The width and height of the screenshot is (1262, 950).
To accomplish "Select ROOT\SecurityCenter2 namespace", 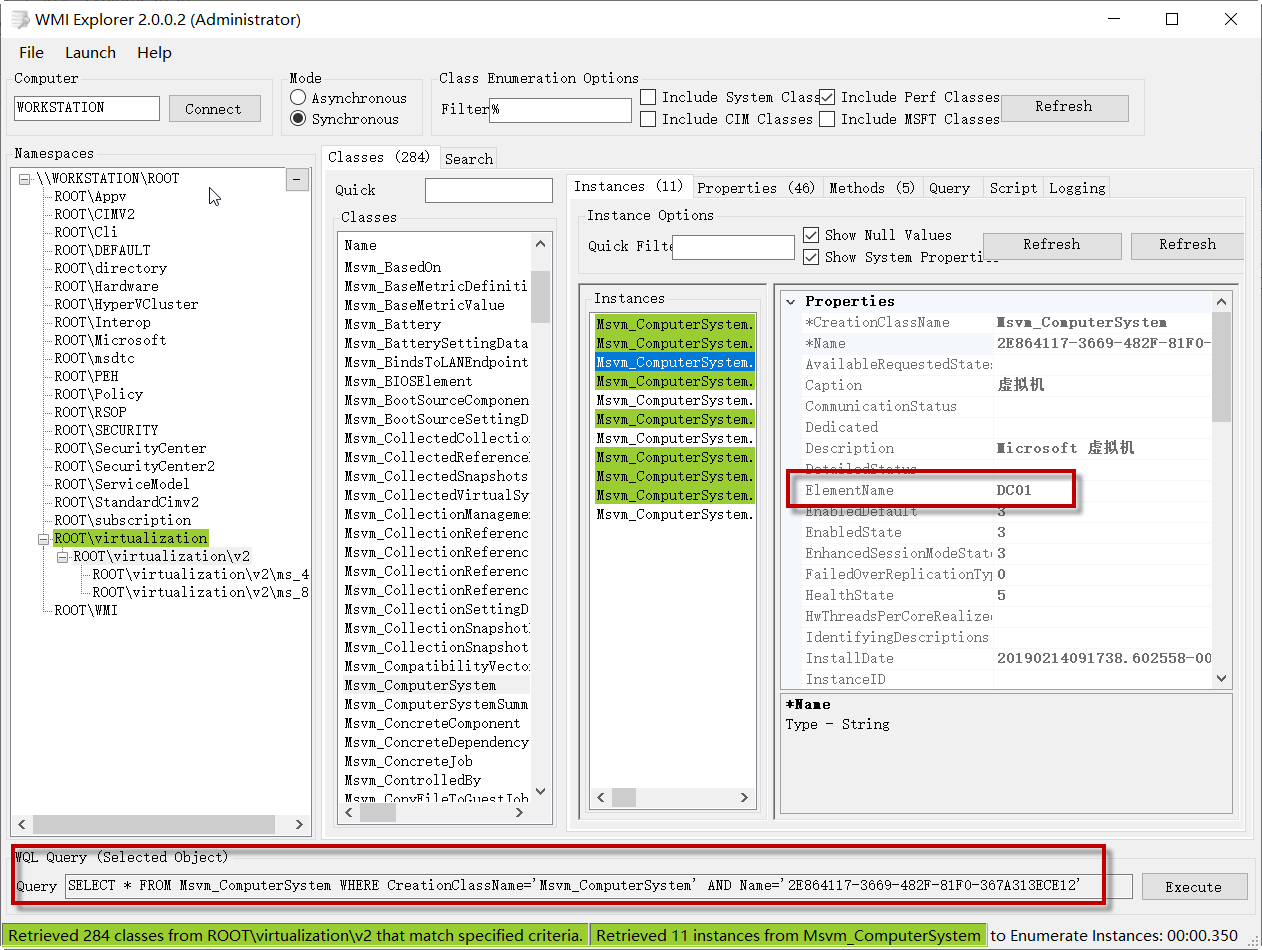I will [x=134, y=467].
